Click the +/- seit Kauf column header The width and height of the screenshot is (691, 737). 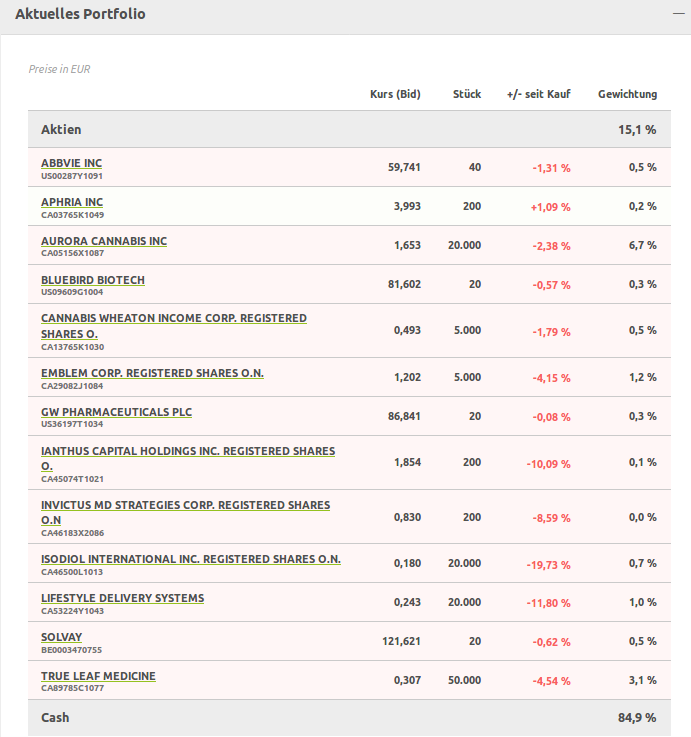(538, 94)
